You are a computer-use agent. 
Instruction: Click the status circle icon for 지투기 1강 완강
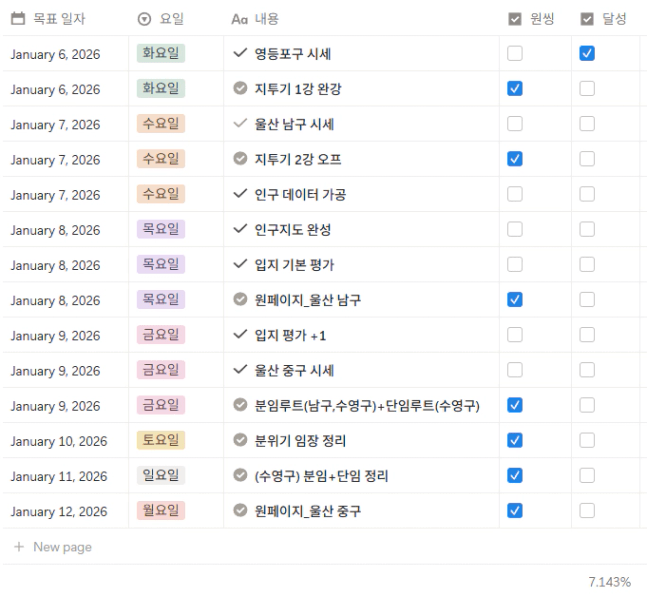tap(240, 89)
